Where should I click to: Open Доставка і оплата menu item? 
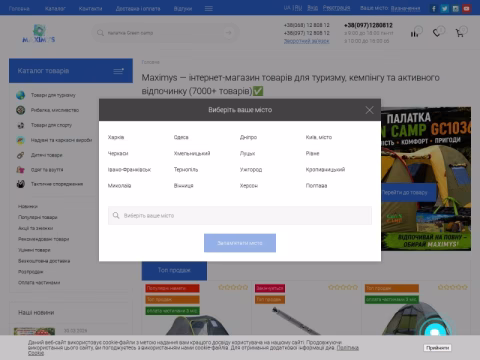138,9
